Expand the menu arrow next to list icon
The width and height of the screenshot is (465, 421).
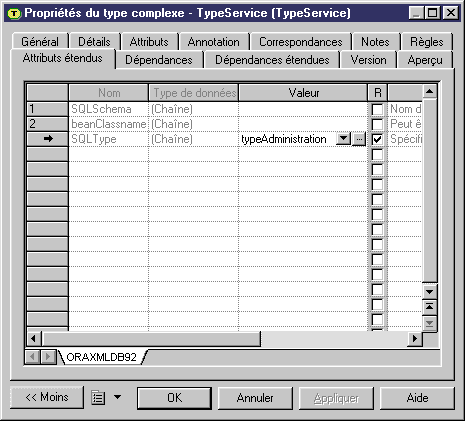(117, 397)
